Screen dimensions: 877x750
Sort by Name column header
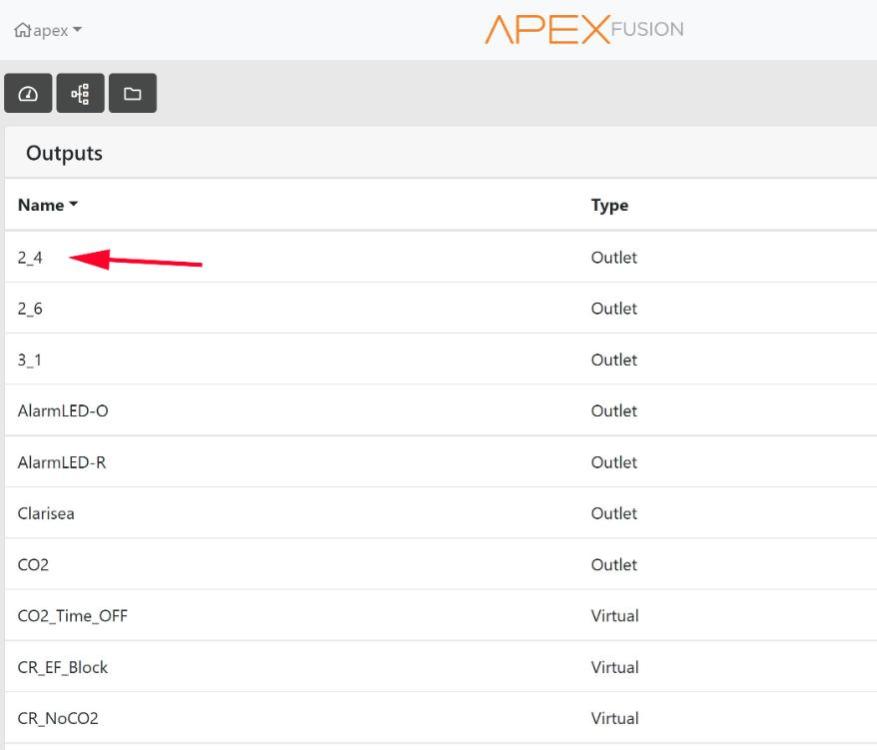pos(40,205)
